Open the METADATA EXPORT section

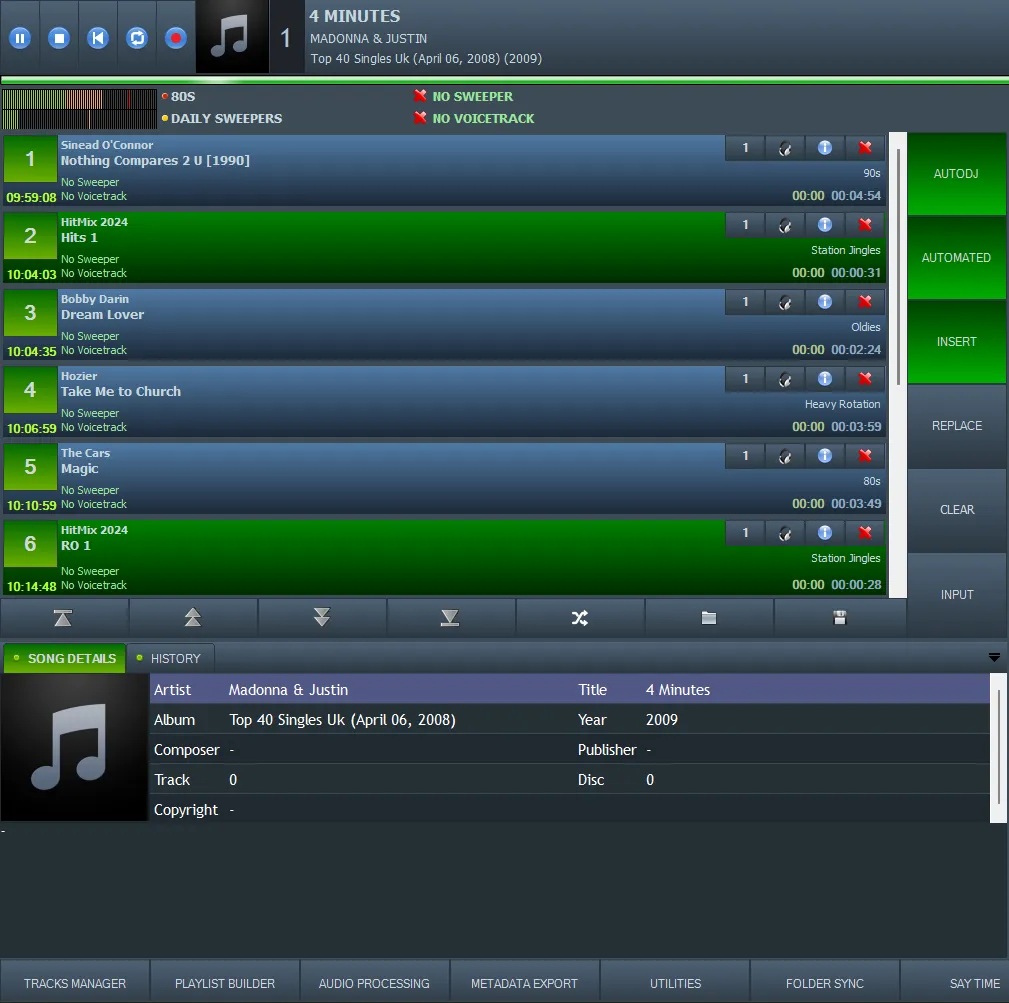tap(524, 983)
